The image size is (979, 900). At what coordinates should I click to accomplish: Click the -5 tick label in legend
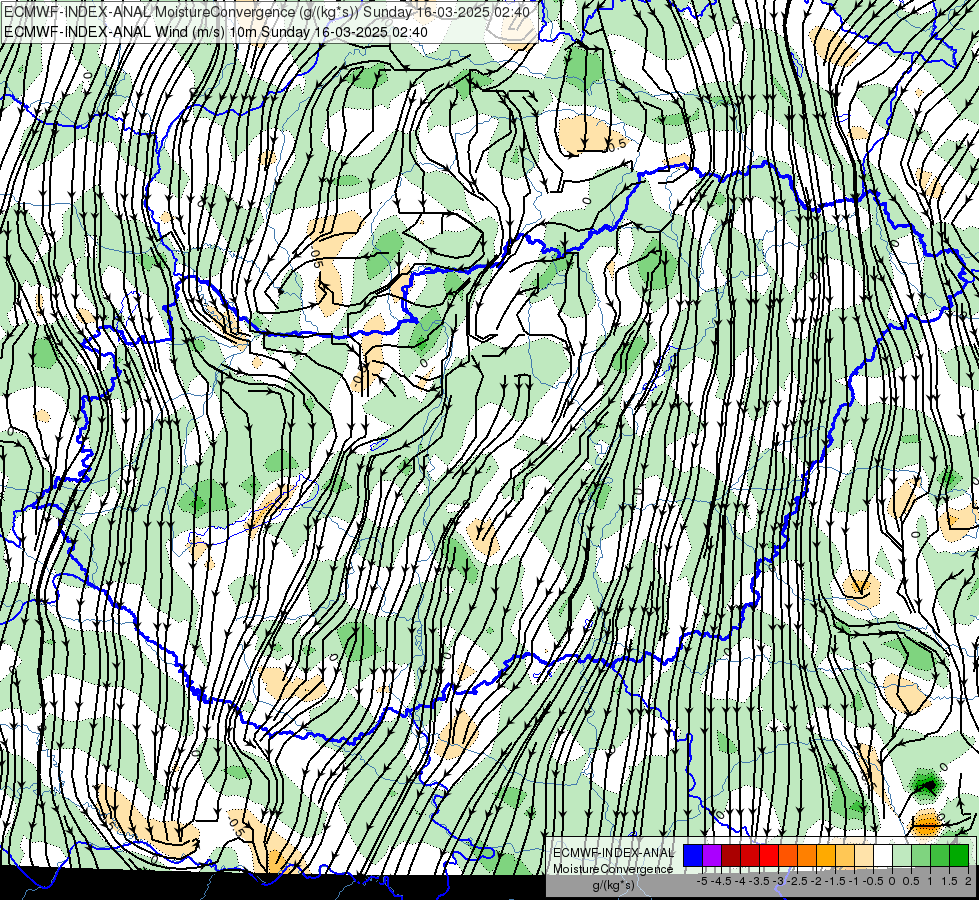pyautogui.click(x=702, y=881)
